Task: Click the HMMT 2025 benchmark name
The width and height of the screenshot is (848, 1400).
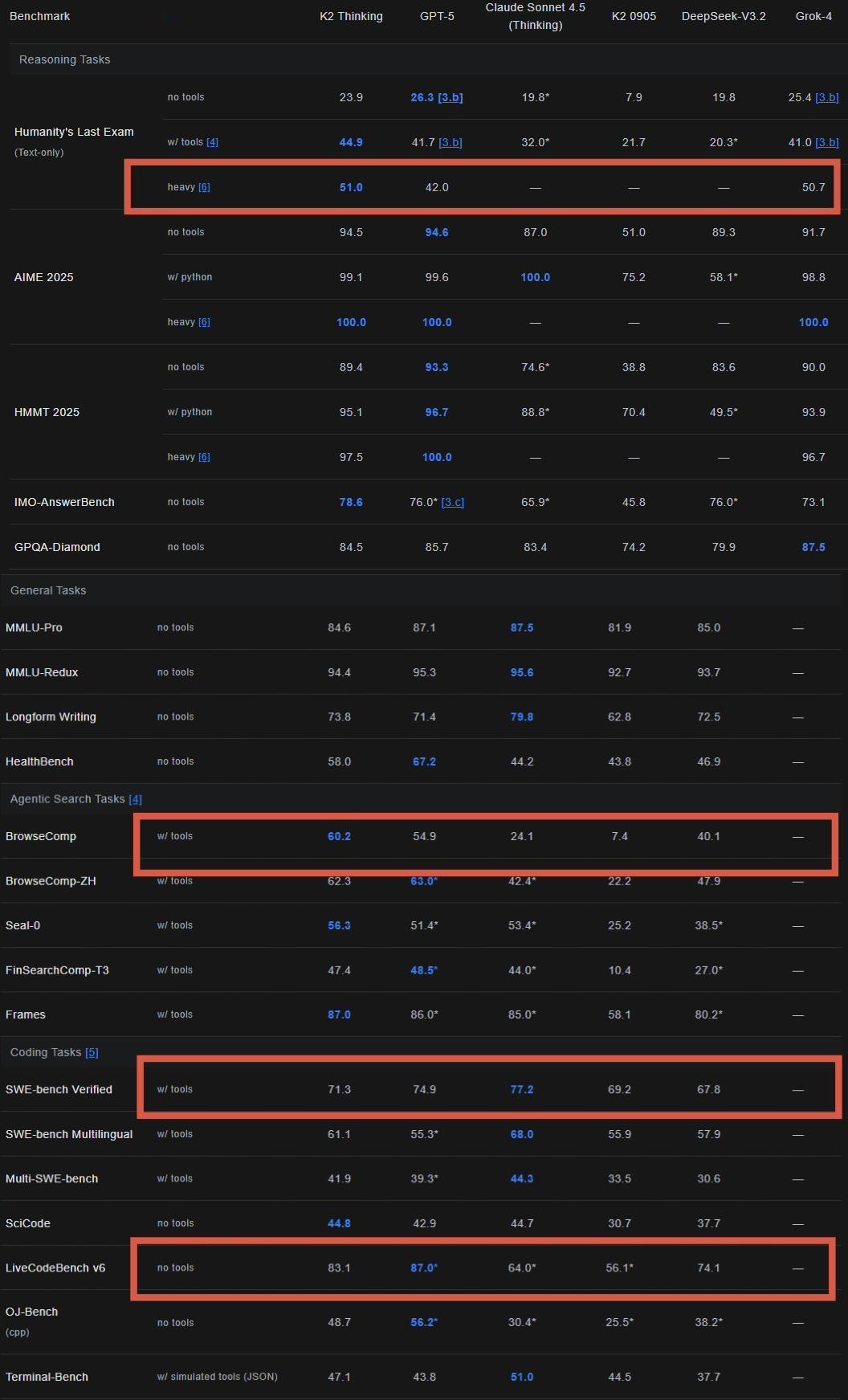Action: tap(47, 412)
